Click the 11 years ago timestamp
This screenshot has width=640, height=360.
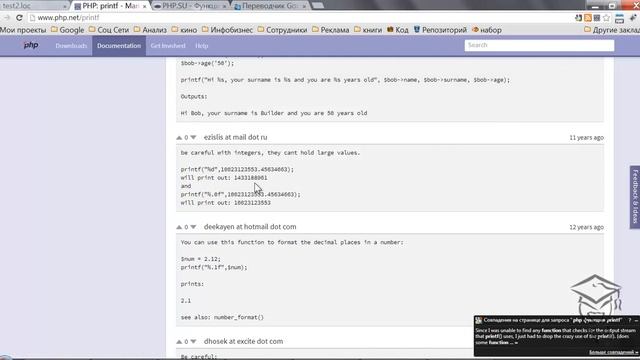tap(586, 138)
